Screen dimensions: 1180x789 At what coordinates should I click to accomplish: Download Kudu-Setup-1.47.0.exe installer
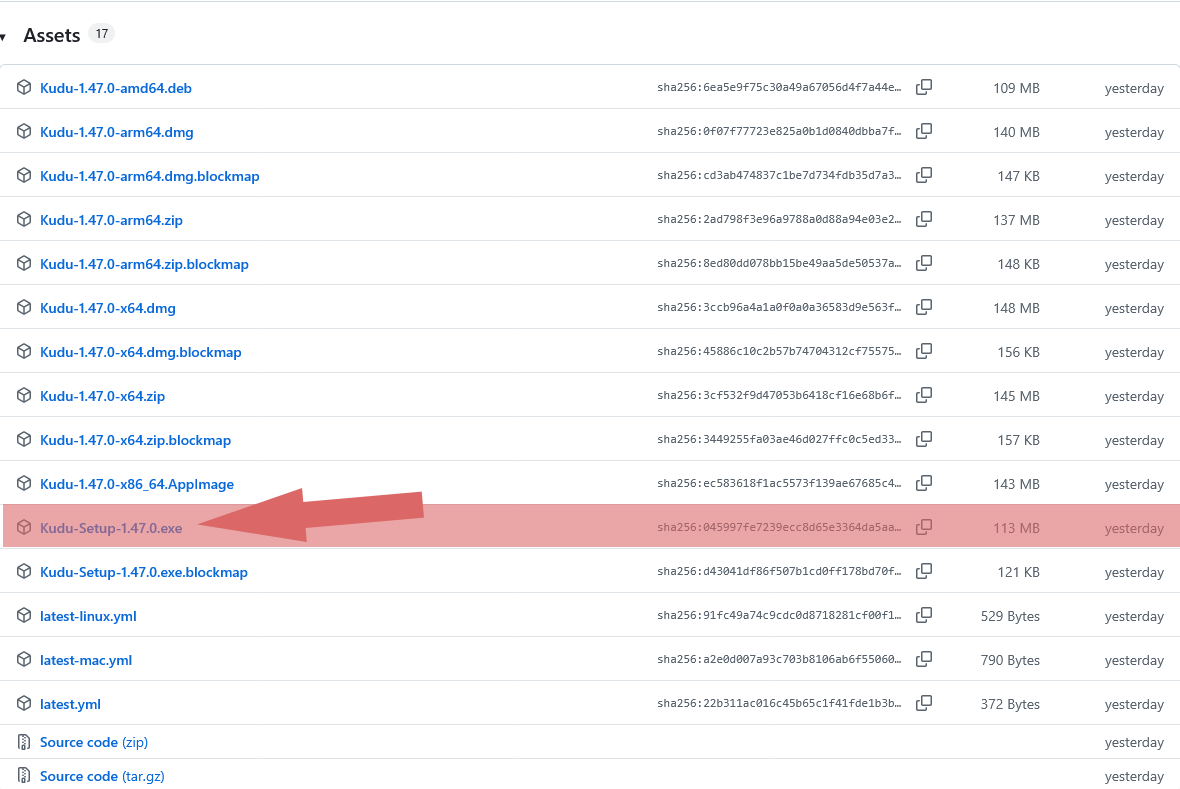pos(111,528)
